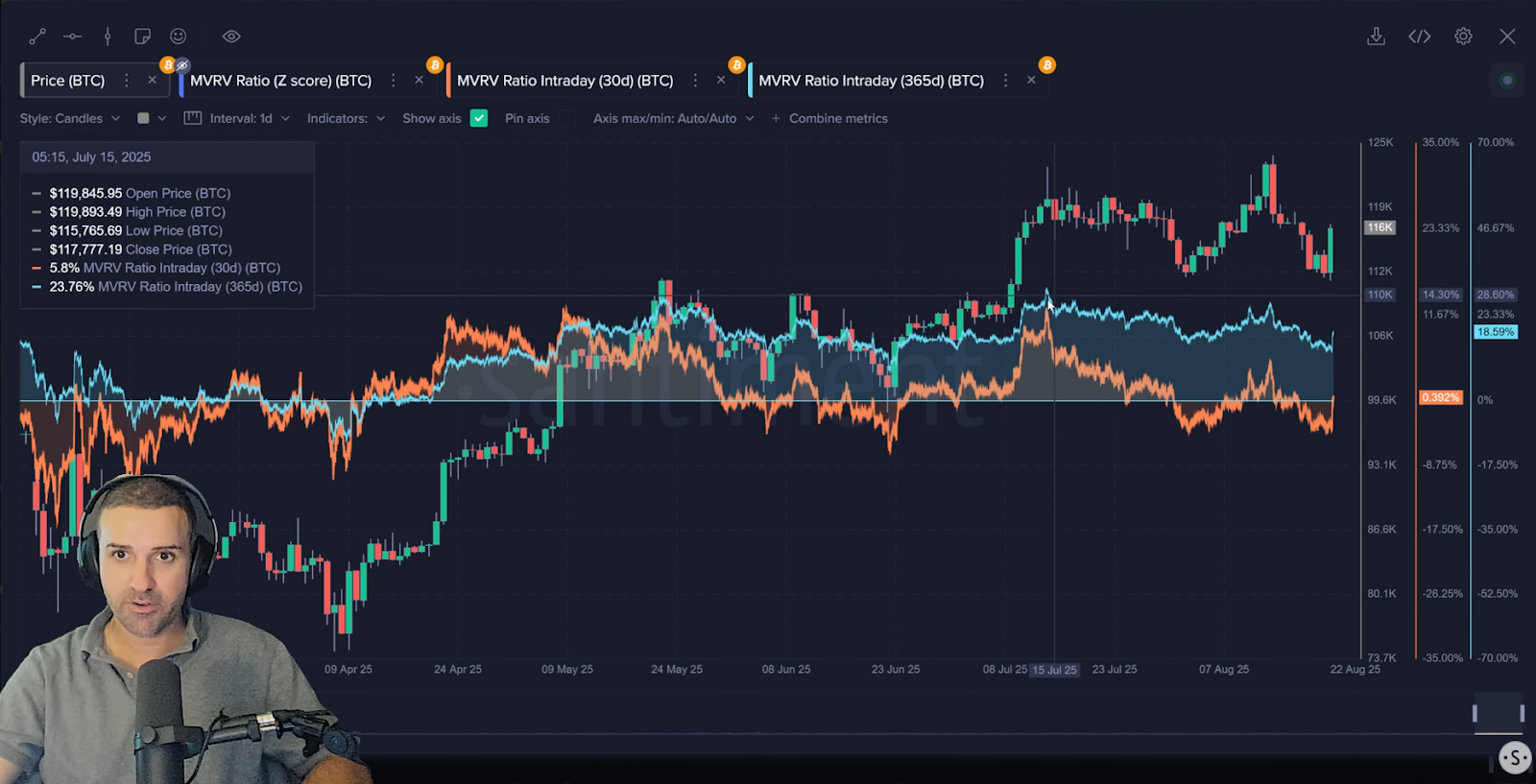Enable the Pin axis checkbox
The height and width of the screenshot is (784, 1536).
[568, 118]
